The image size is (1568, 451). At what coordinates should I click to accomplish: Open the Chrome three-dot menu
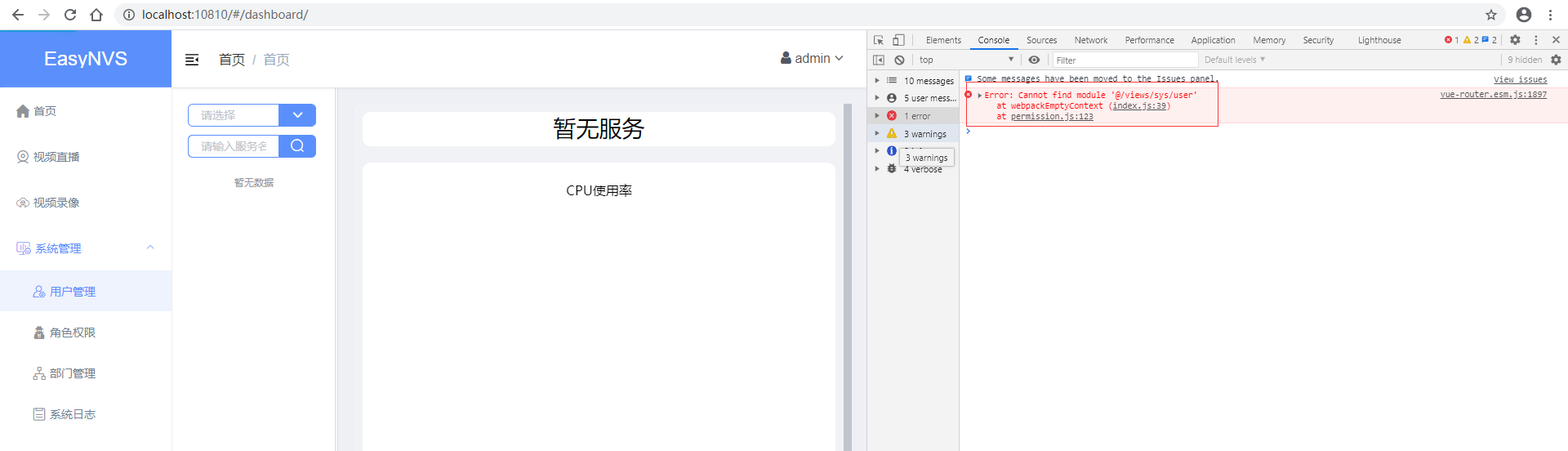tap(1550, 15)
